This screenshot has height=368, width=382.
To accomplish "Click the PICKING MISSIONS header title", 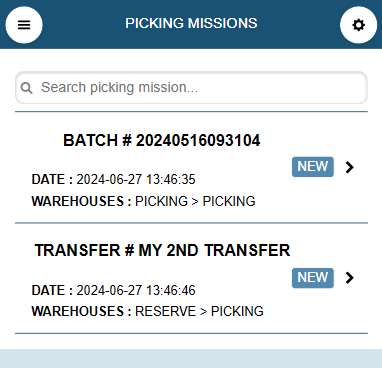I will click(x=191, y=23).
